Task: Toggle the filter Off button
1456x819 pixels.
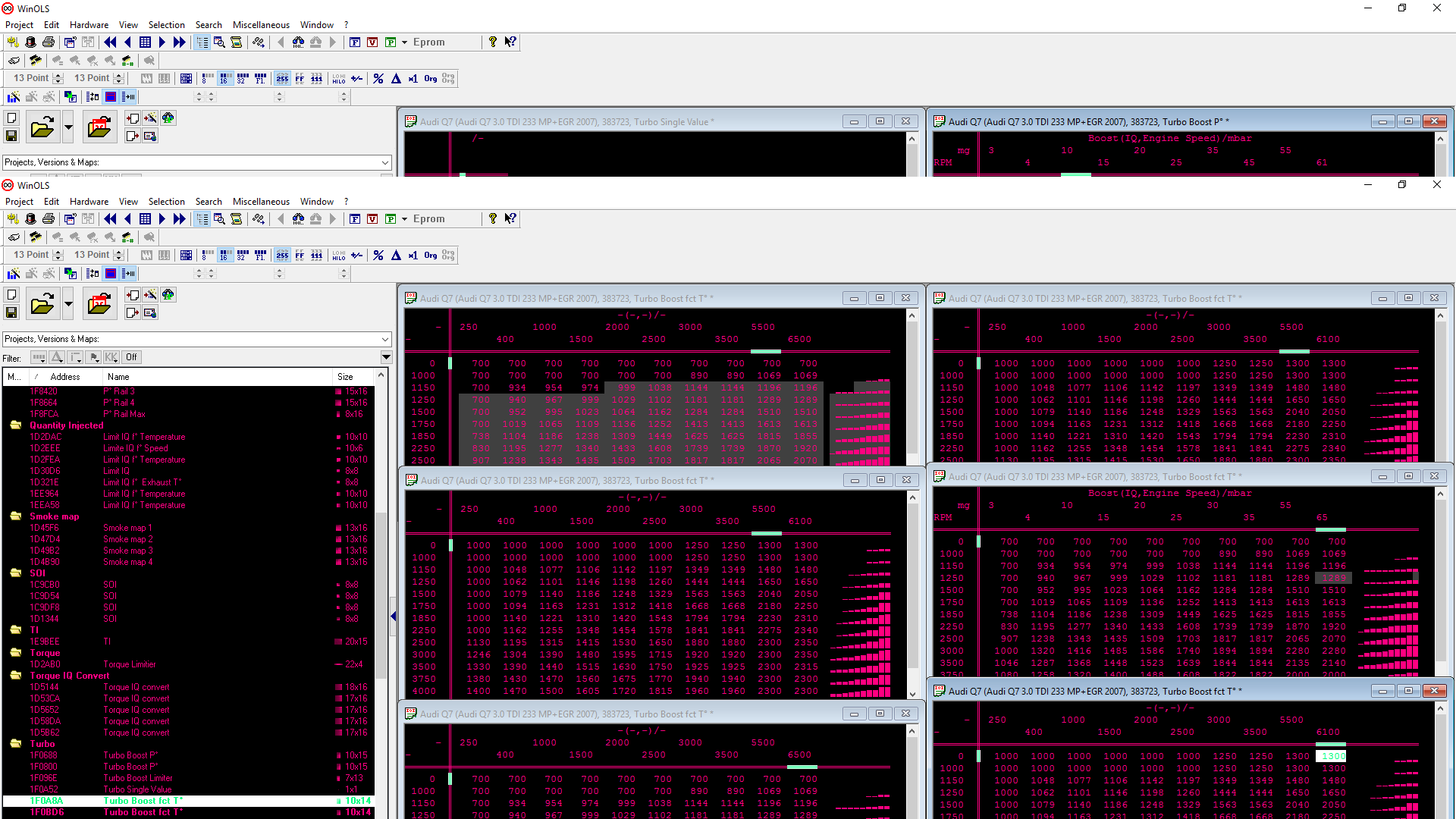Action: [x=131, y=357]
